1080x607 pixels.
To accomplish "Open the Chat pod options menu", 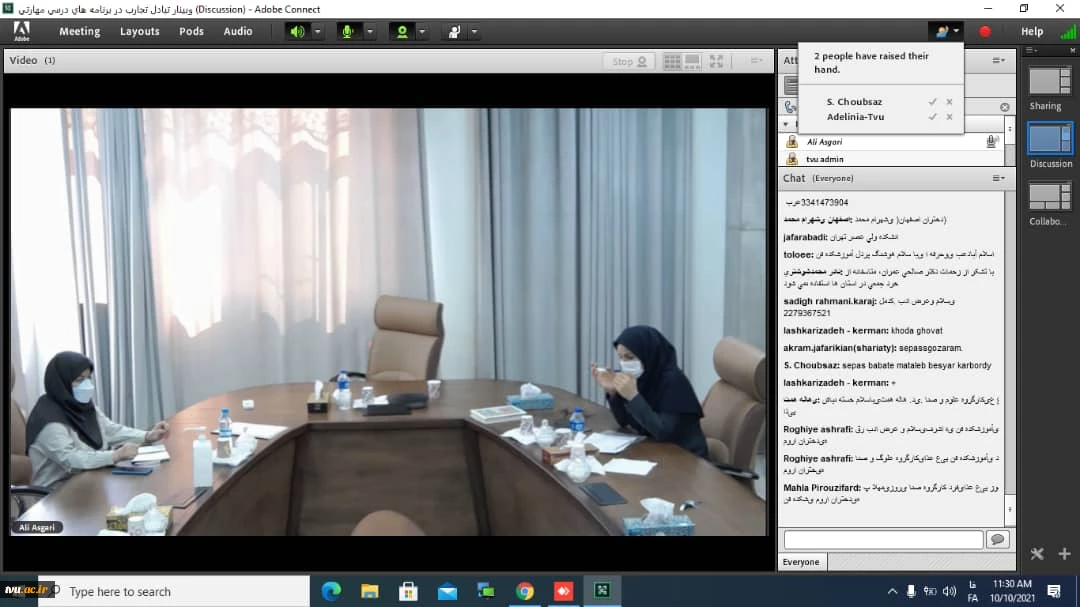I will point(998,178).
